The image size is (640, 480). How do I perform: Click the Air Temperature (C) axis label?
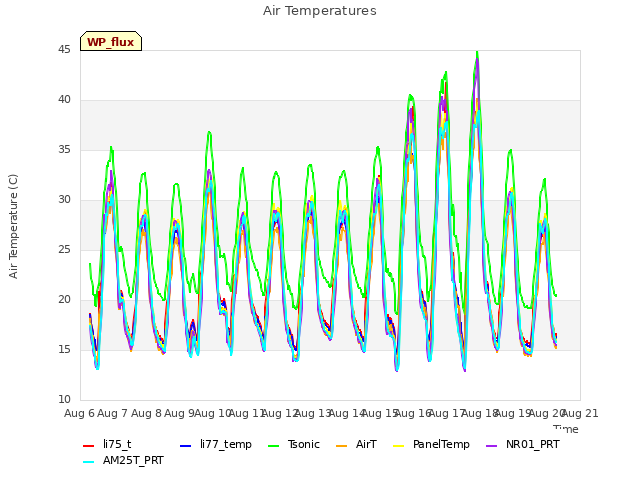(13, 227)
